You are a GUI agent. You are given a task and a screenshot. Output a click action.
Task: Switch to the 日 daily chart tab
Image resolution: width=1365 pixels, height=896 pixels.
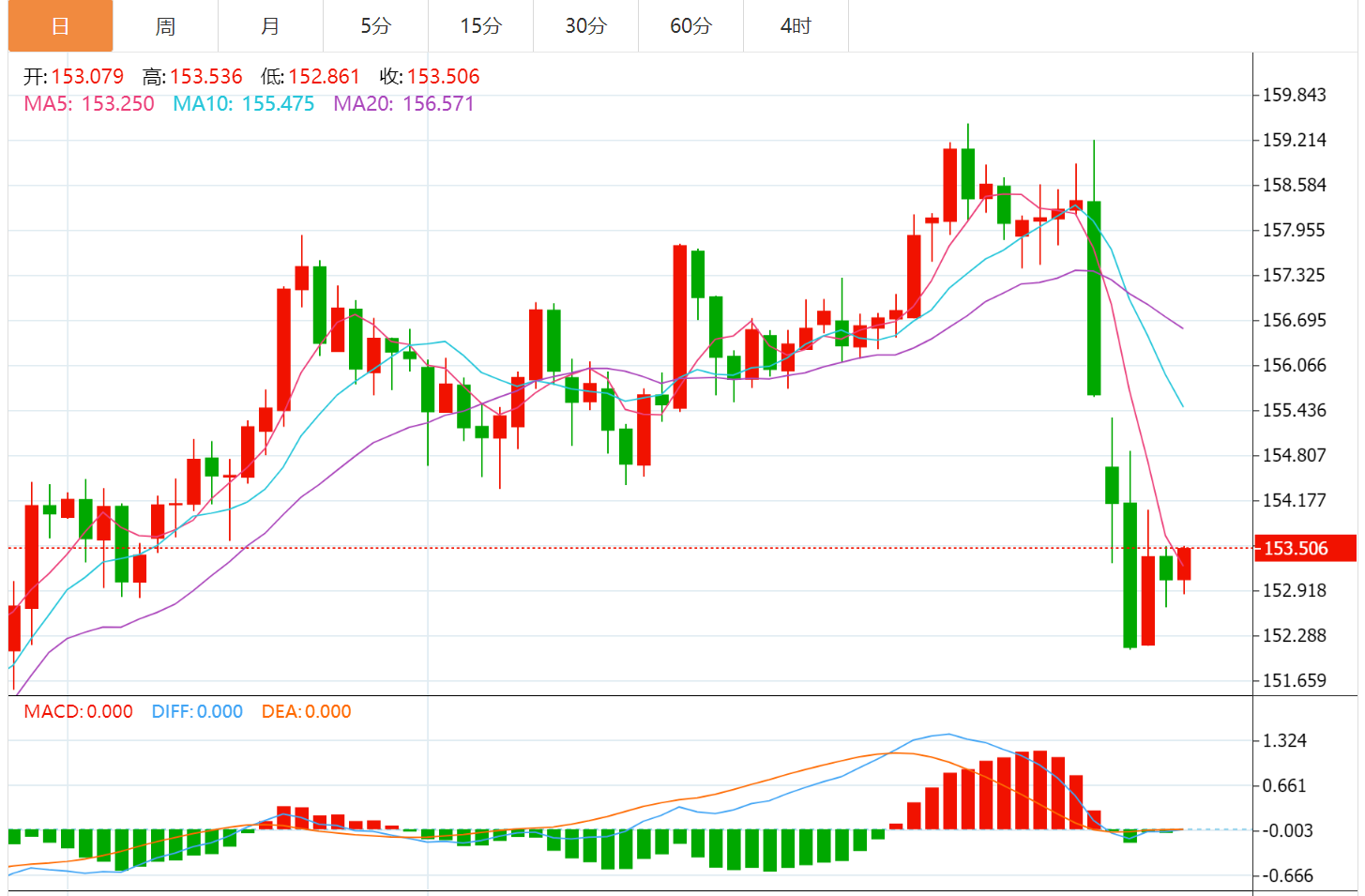pos(60,26)
